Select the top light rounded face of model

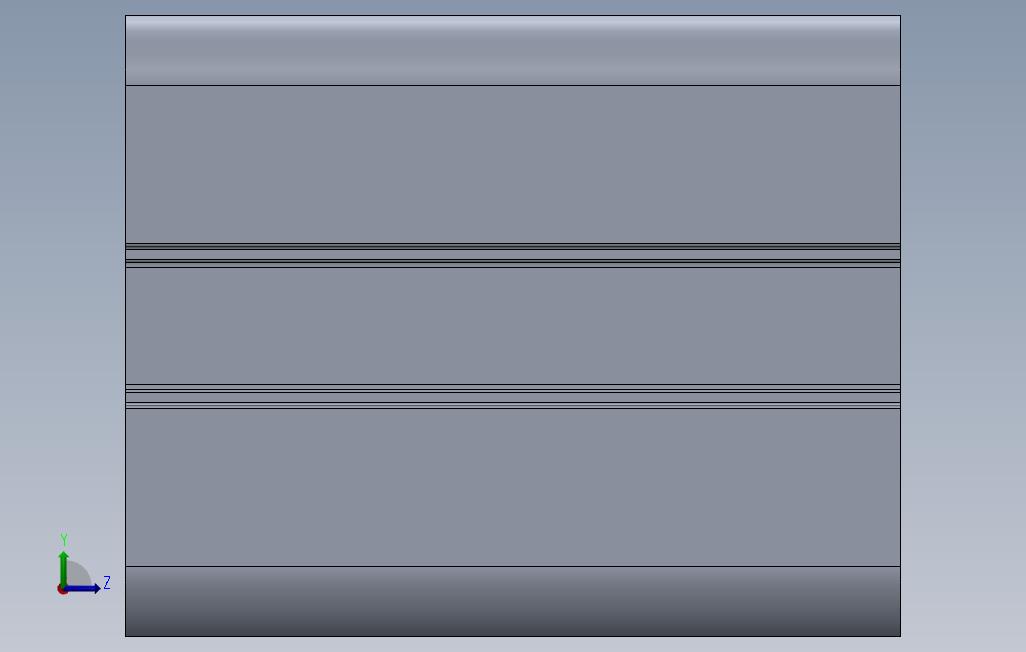click(513, 50)
